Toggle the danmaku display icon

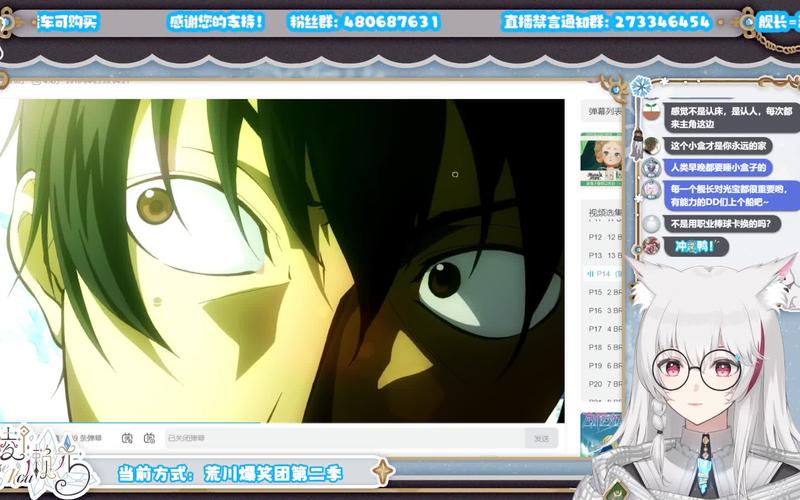tap(127, 438)
